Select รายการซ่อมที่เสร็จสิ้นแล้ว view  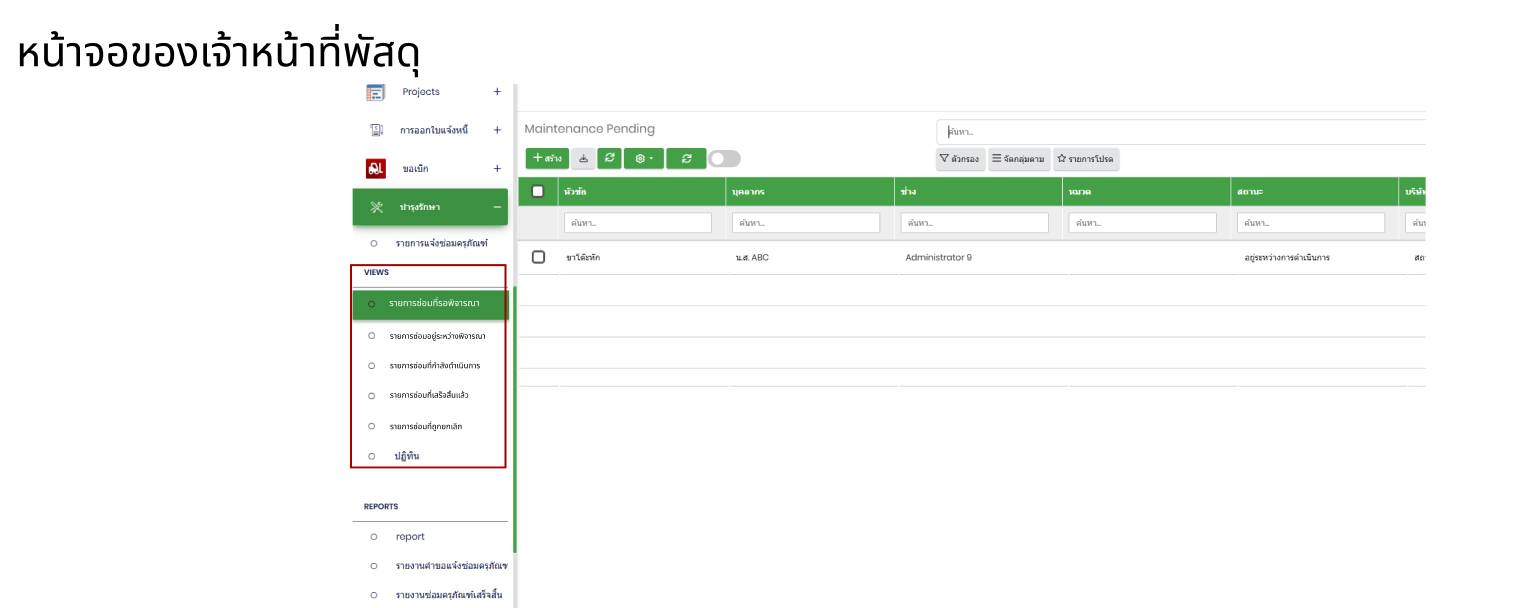(429, 395)
